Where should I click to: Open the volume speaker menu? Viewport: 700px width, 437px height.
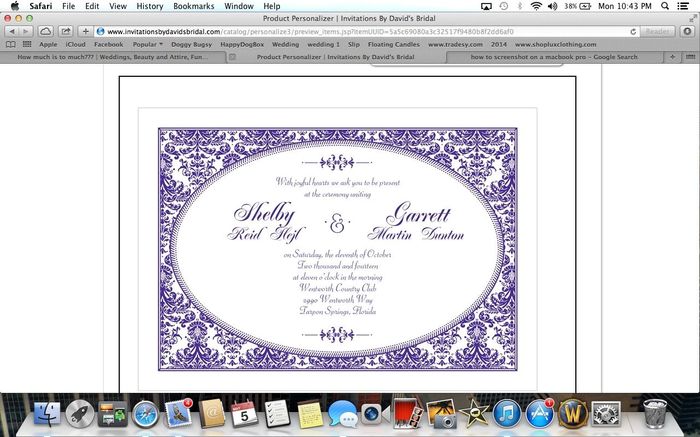click(553, 6)
